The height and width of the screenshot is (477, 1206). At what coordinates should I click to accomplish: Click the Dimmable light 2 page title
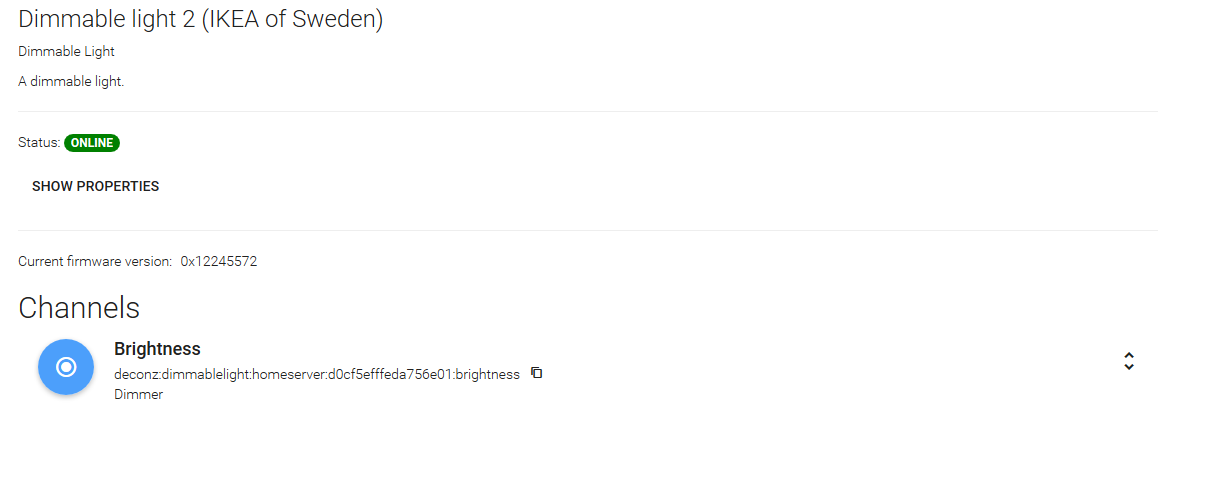[x=107, y=19]
